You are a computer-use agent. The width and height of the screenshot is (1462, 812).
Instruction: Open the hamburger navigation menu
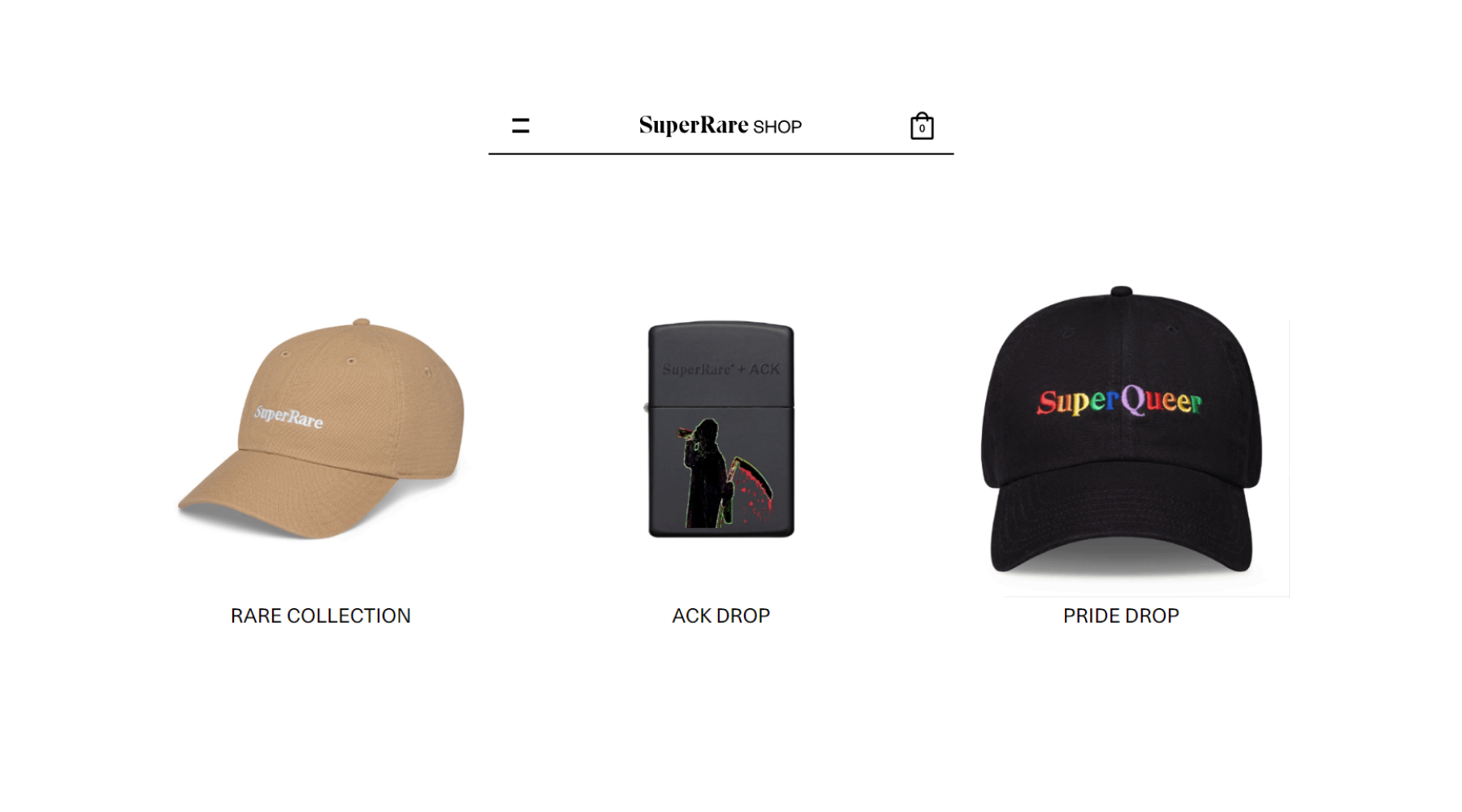pyautogui.click(x=521, y=126)
